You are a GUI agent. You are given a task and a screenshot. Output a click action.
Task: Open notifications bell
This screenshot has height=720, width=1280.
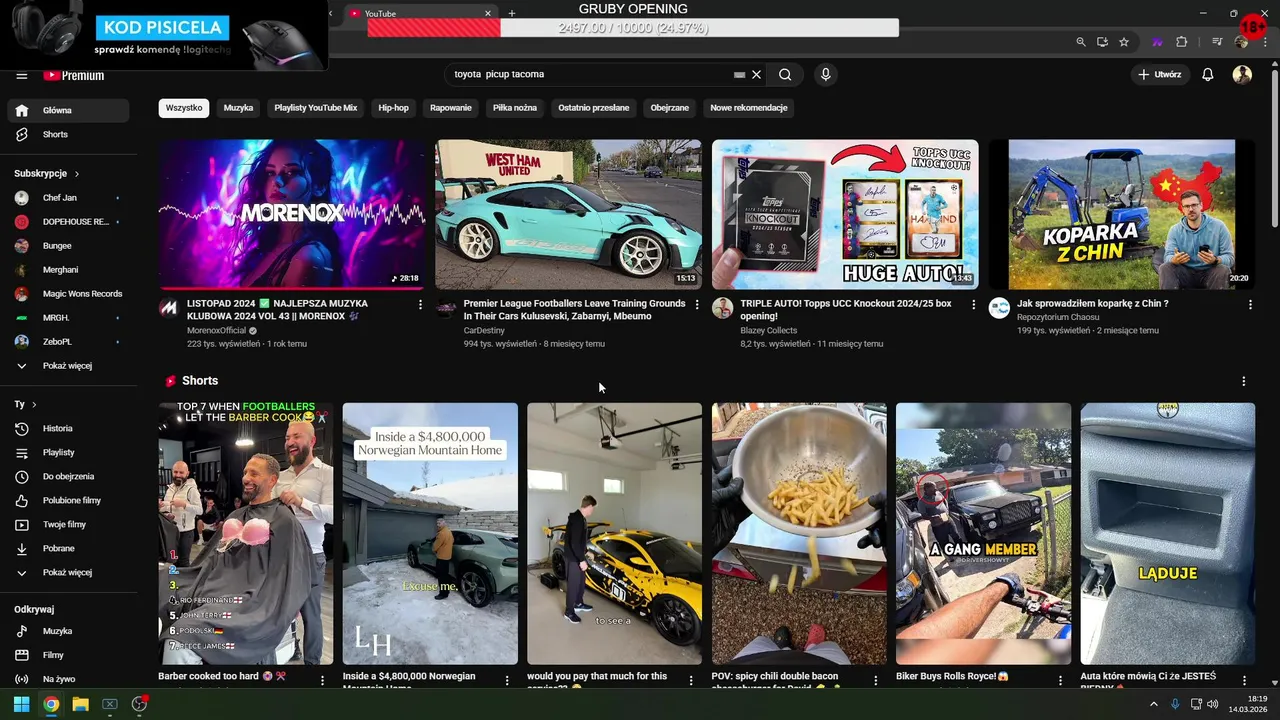click(1208, 74)
